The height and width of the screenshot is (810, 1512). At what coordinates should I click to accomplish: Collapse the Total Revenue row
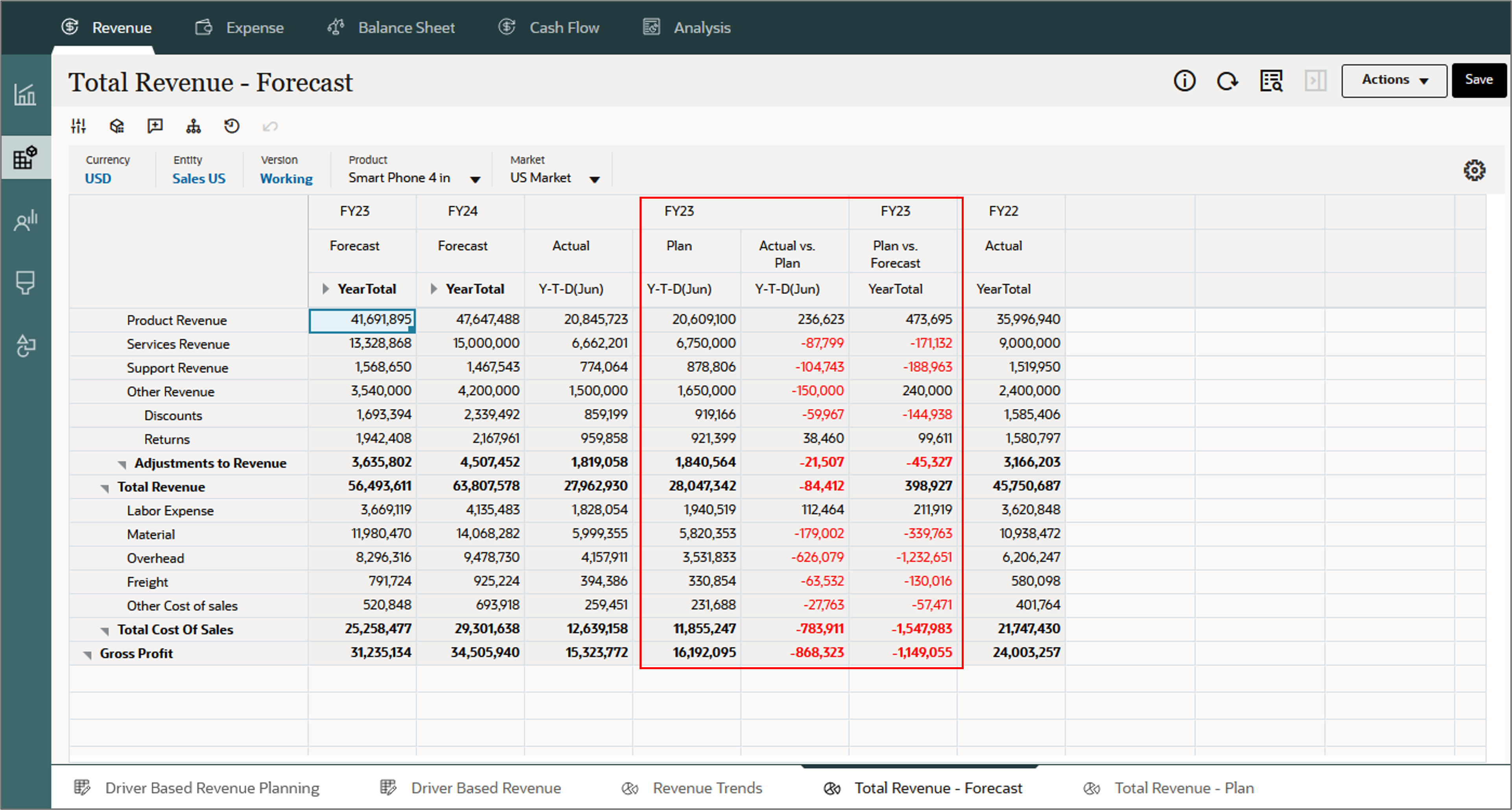point(105,488)
